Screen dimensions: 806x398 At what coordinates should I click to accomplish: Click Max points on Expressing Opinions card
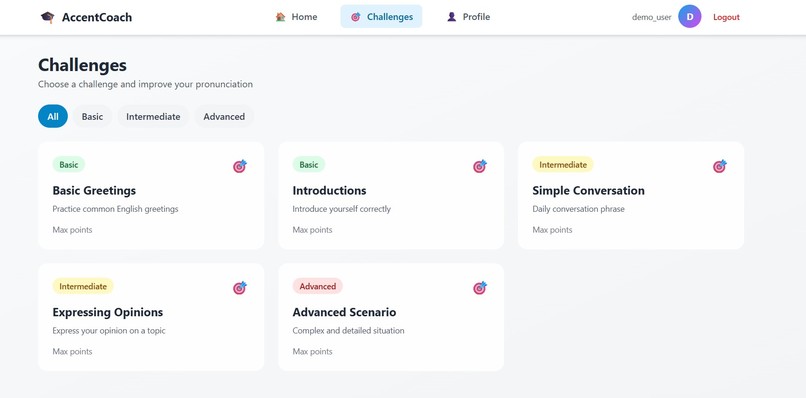pos(72,352)
